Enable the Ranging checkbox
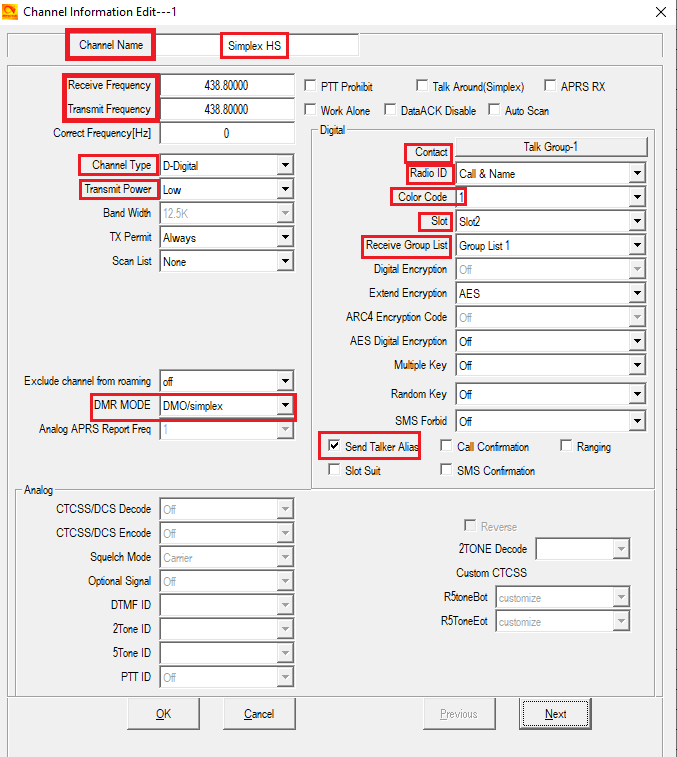The height and width of the screenshot is (757, 677). [x=565, y=446]
